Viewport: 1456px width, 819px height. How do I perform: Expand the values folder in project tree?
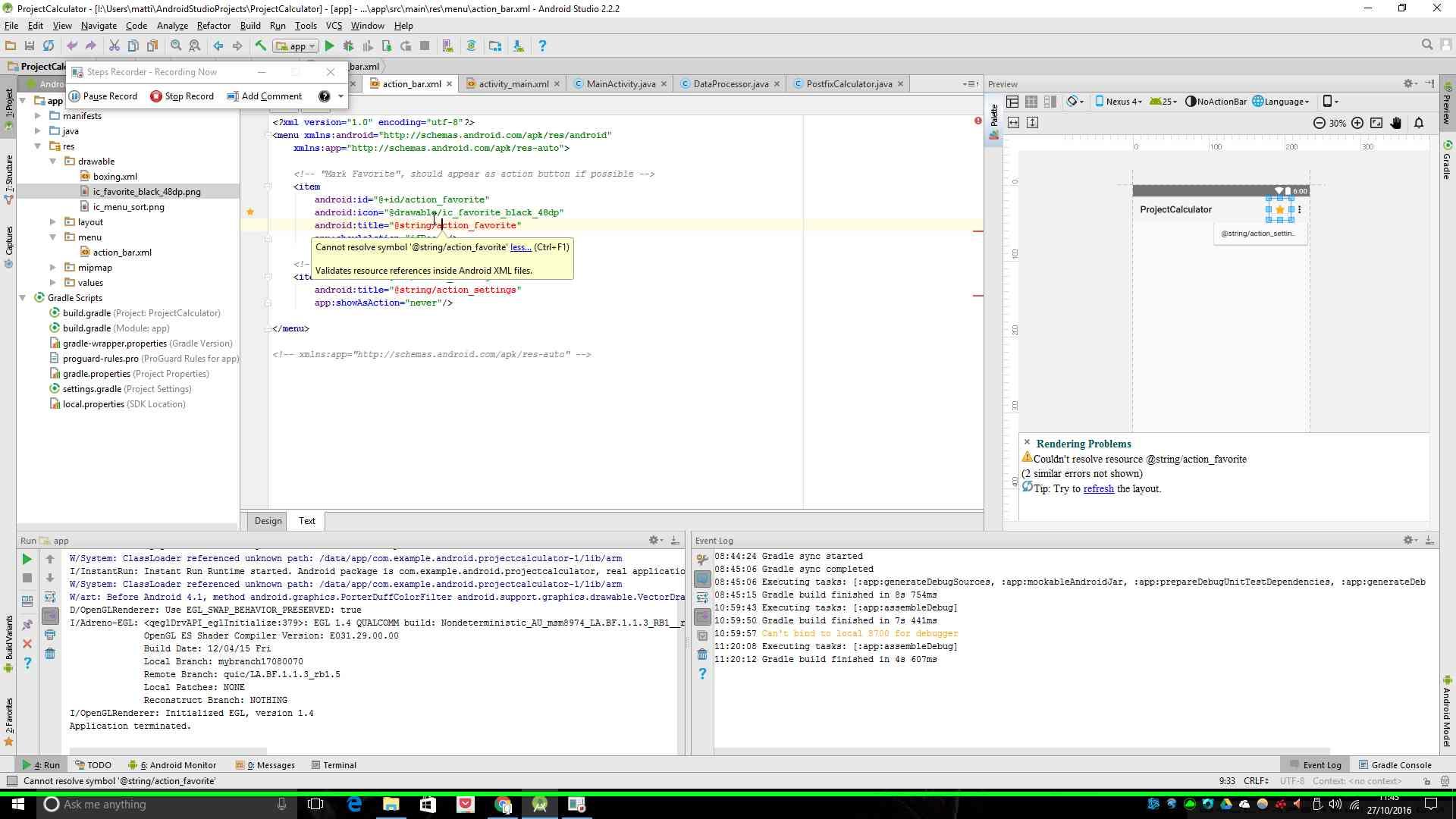(x=53, y=283)
